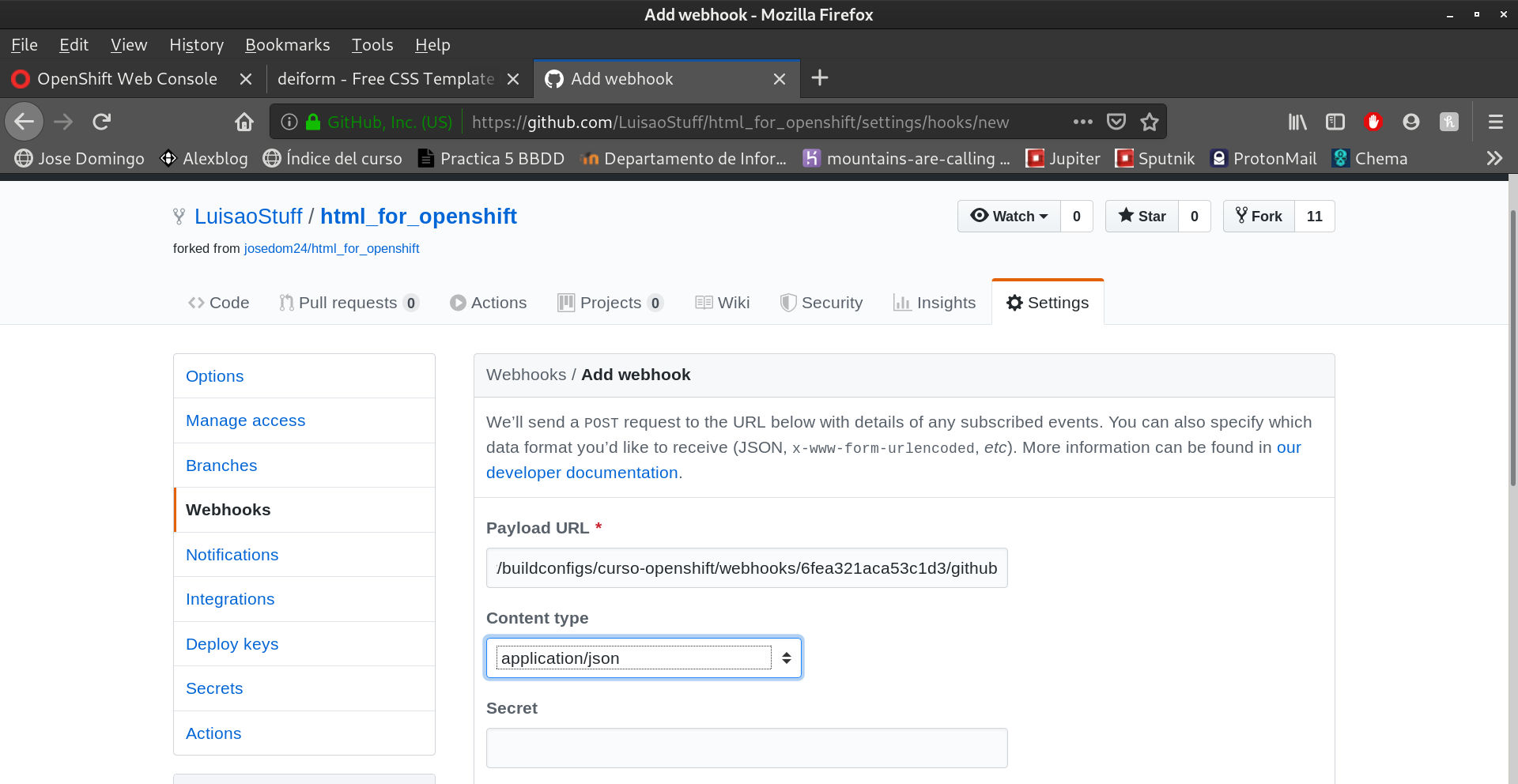1518x784 pixels.
Task: Toggle the sidebar view icon
Action: 1335,122
